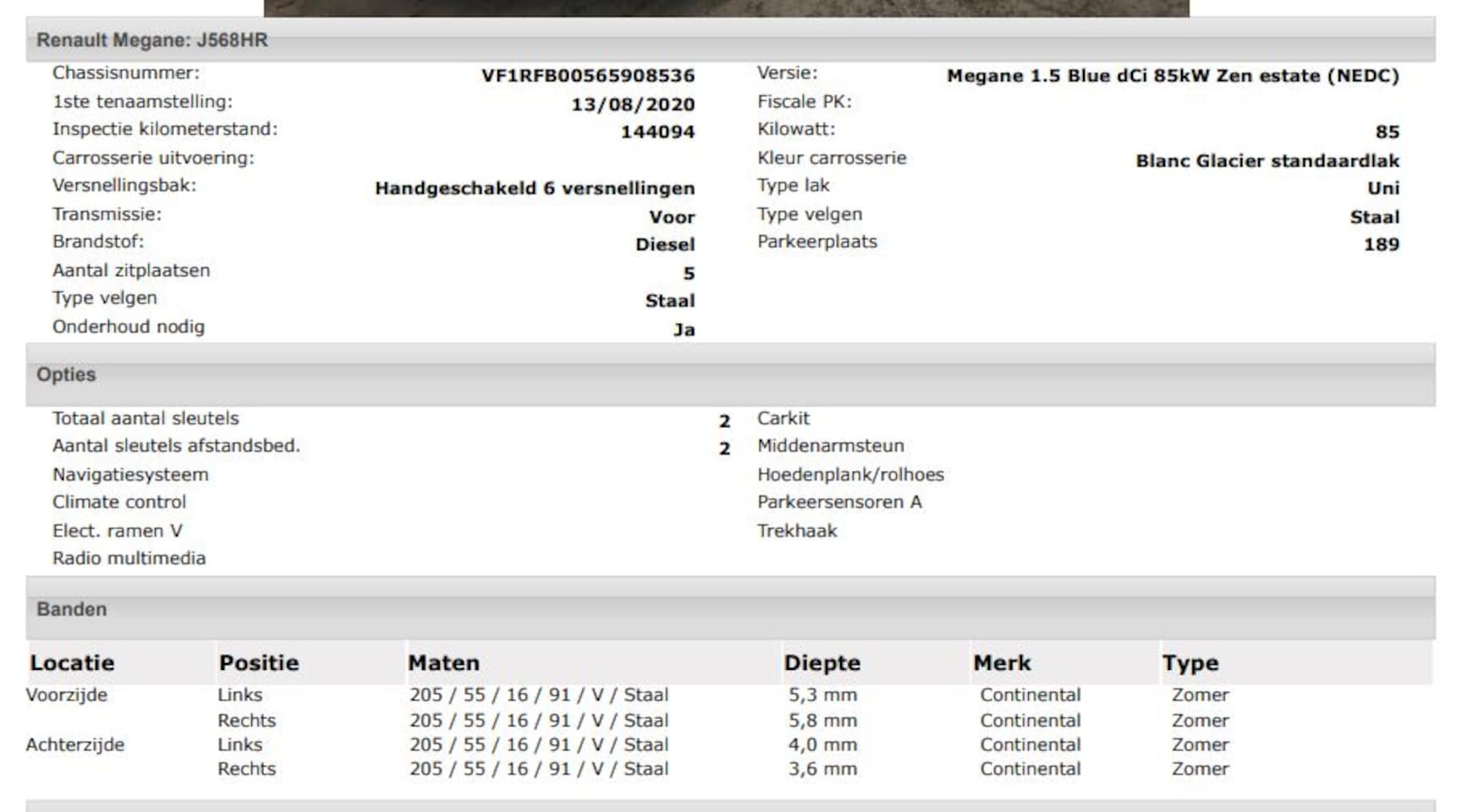The width and height of the screenshot is (1473, 812).
Task: Select the 5,8 mm tread depth
Action: (822, 721)
